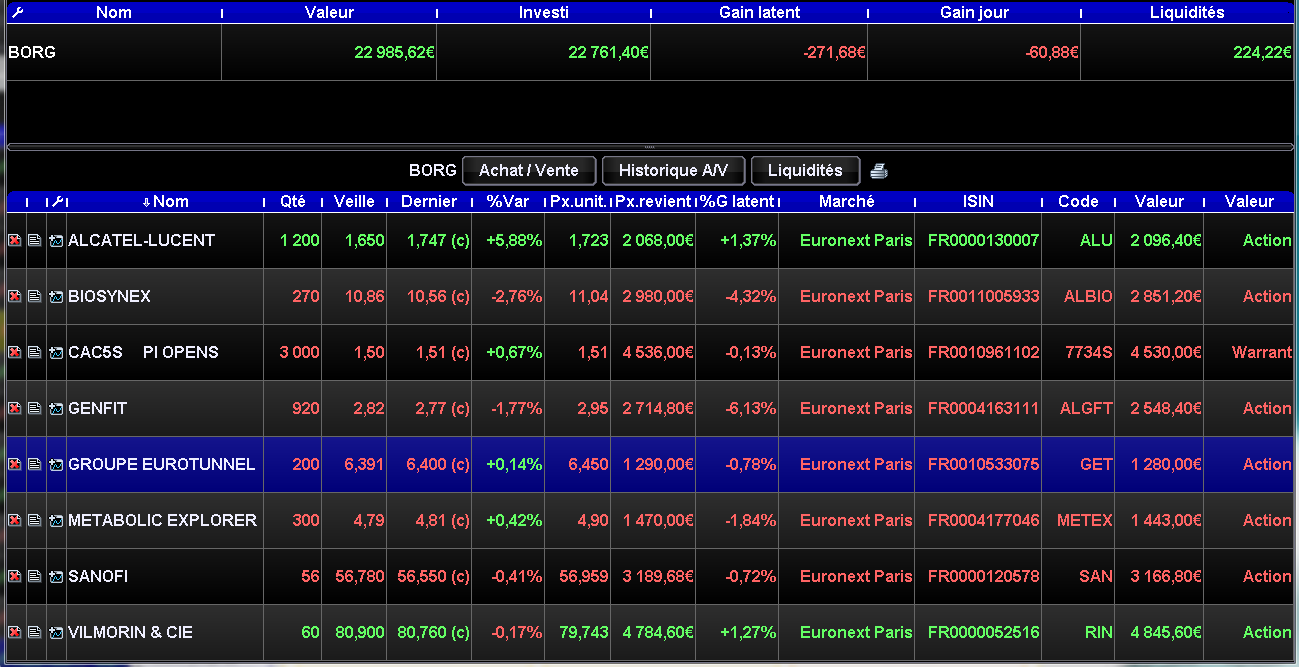Click the Gain jour header in the account summary
1299x667 pixels.
(975, 13)
